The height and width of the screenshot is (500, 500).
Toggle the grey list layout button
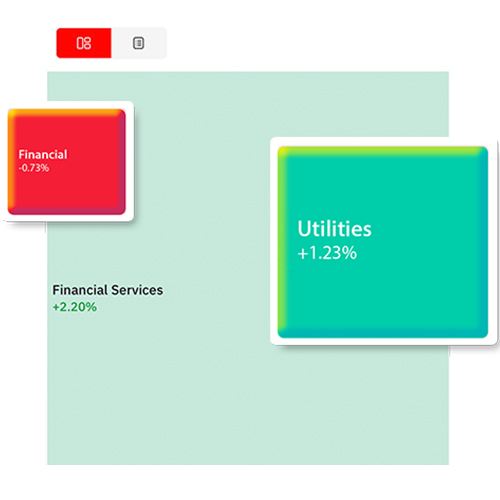coord(139,43)
